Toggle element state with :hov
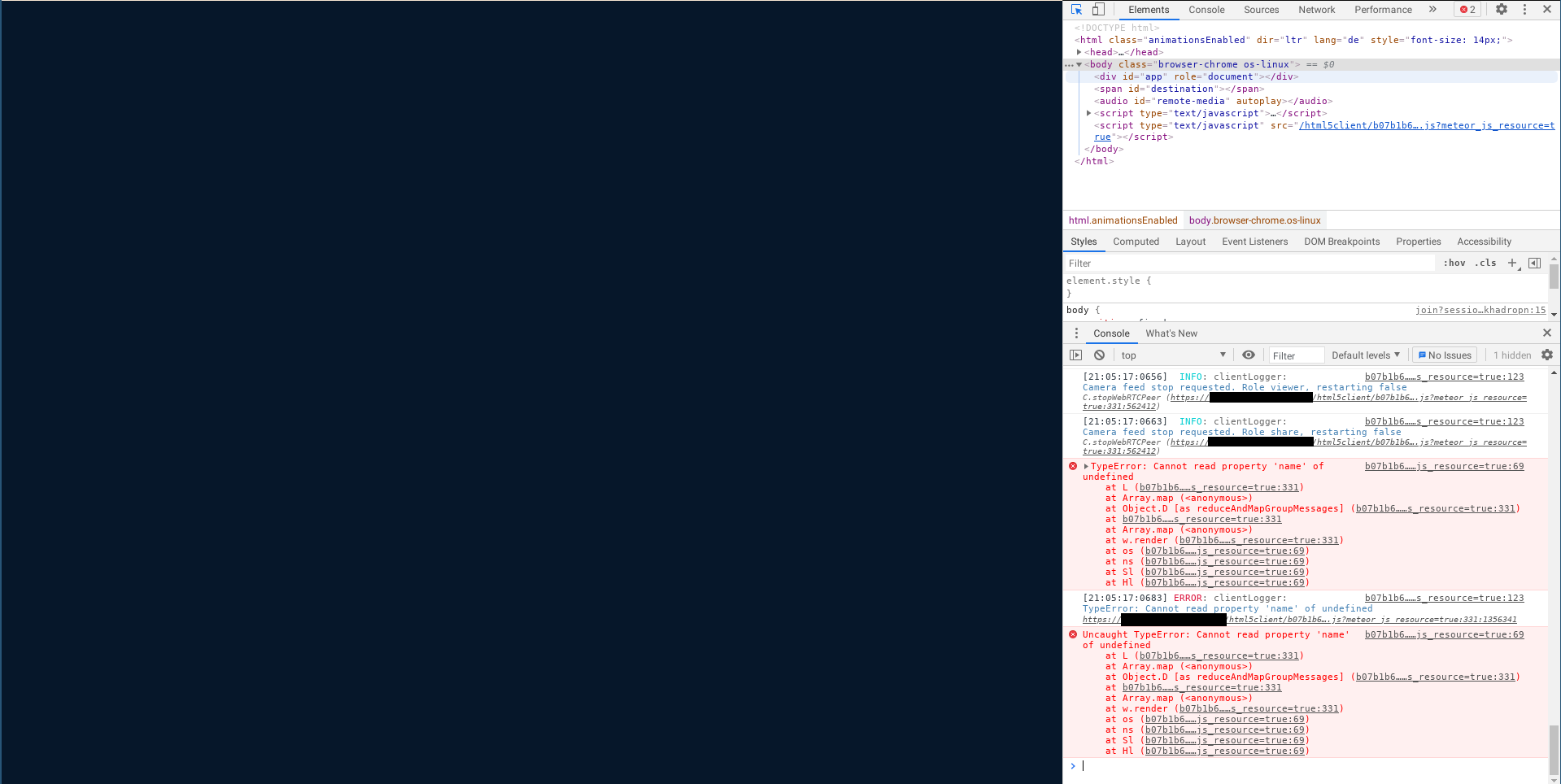The height and width of the screenshot is (784, 1561). pyautogui.click(x=1454, y=263)
